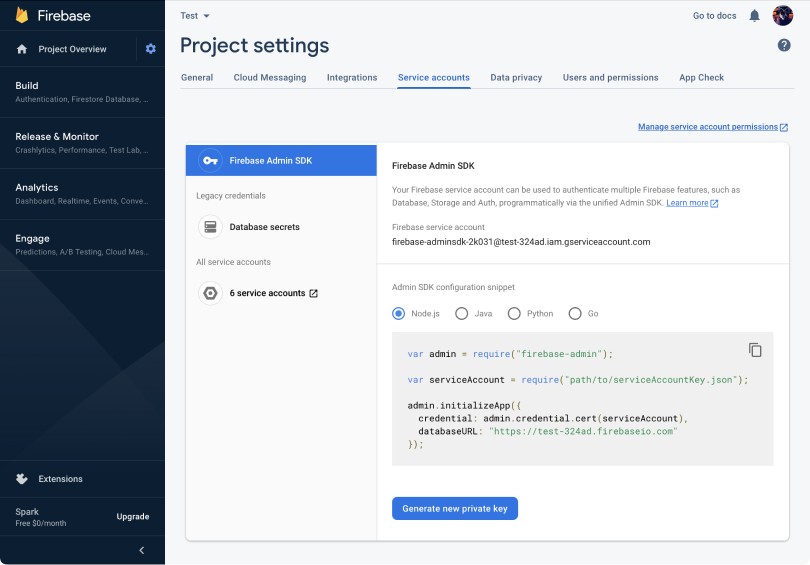This screenshot has height=565, width=810.
Task: Click the Project settings heading
Action: [254, 46]
